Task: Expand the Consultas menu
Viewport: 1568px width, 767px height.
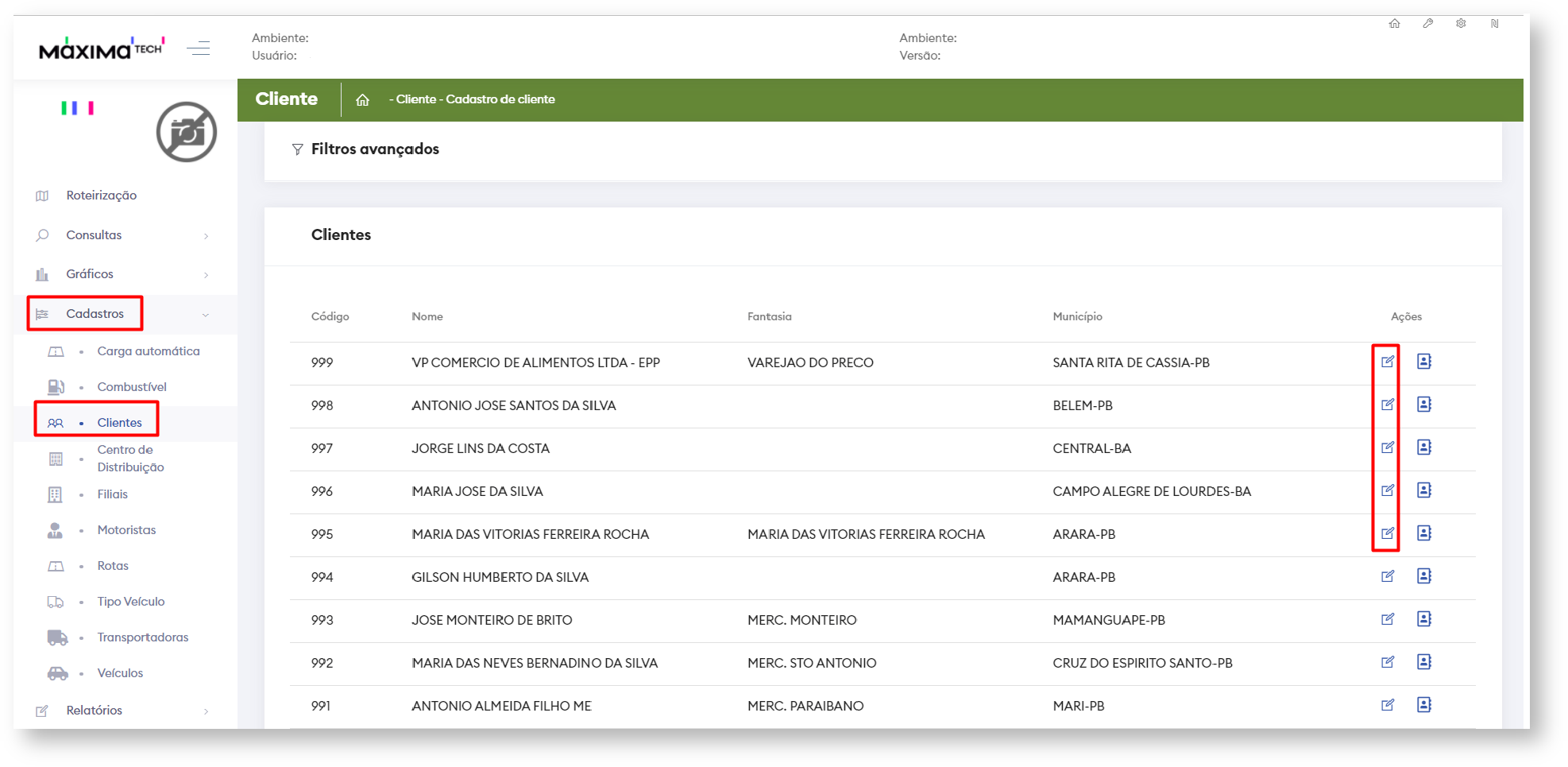Action: pyautogui.click(x=95, y=235)
